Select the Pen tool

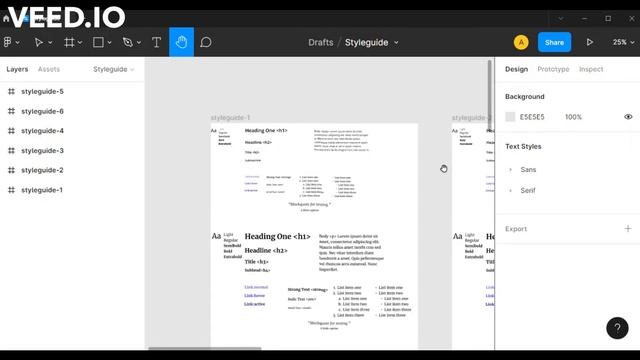click(128, 42)
